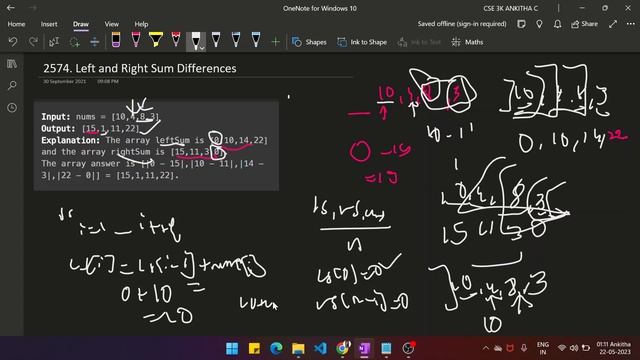The height and width of the screenshot is (360, 640).
Task: Show the notebooks navigation pane
Action: pos(12,64)
